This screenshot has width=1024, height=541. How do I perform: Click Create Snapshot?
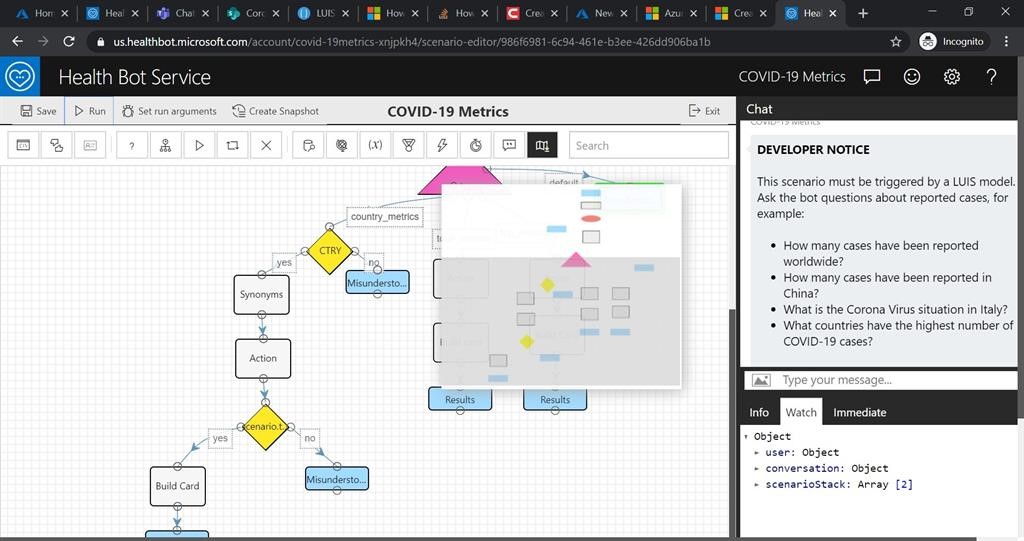(x=276, y=111)
